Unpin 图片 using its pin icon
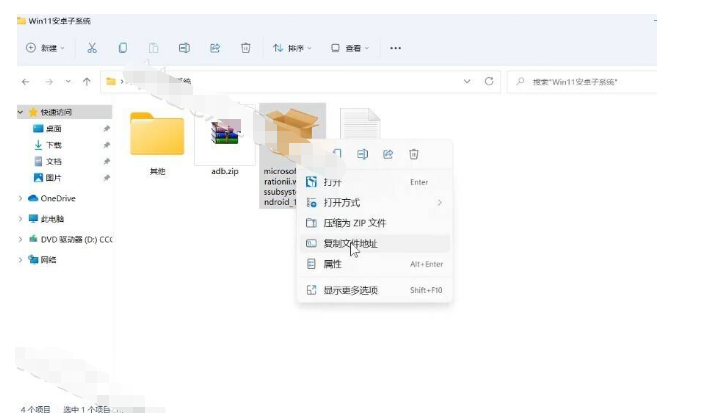Viewport: 720px width, 419px height. click(107, 178)
